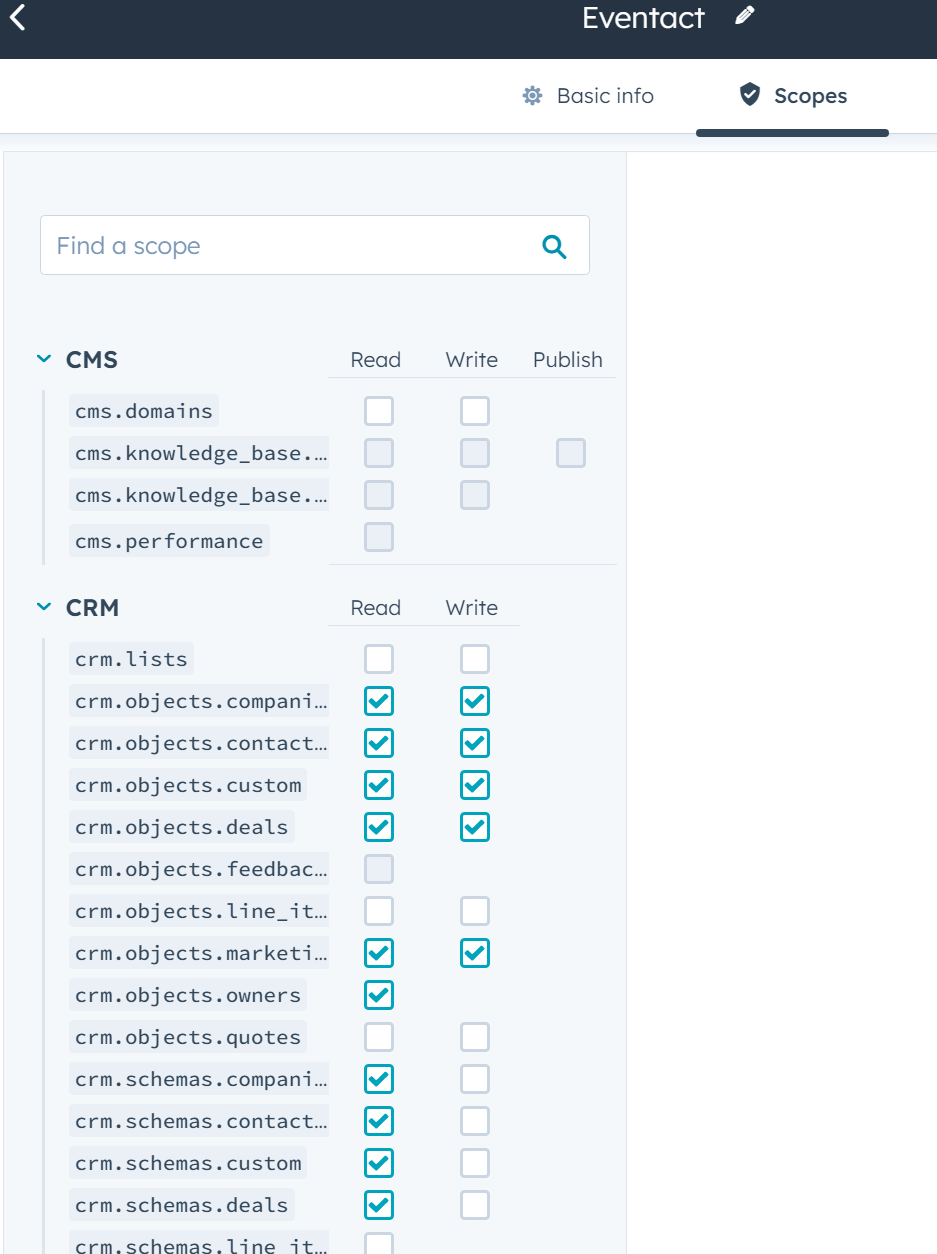The width and height of the screenshot is (937, 1254).
Task: Enable Read access for cms.domains
Action: pos(379,410)
